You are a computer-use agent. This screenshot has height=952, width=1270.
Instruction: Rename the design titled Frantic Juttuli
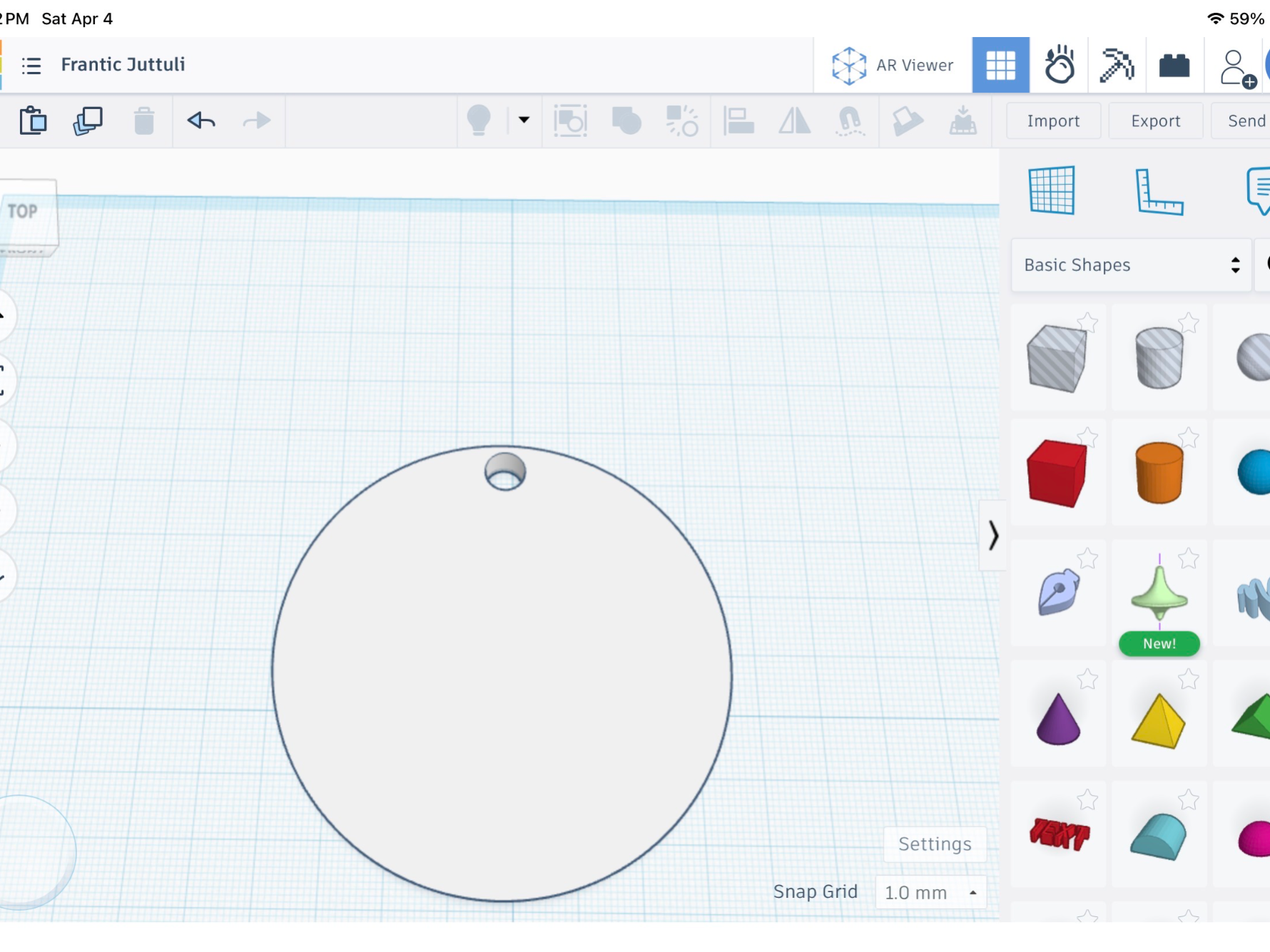pyautogui.click(x=123, y=65)
